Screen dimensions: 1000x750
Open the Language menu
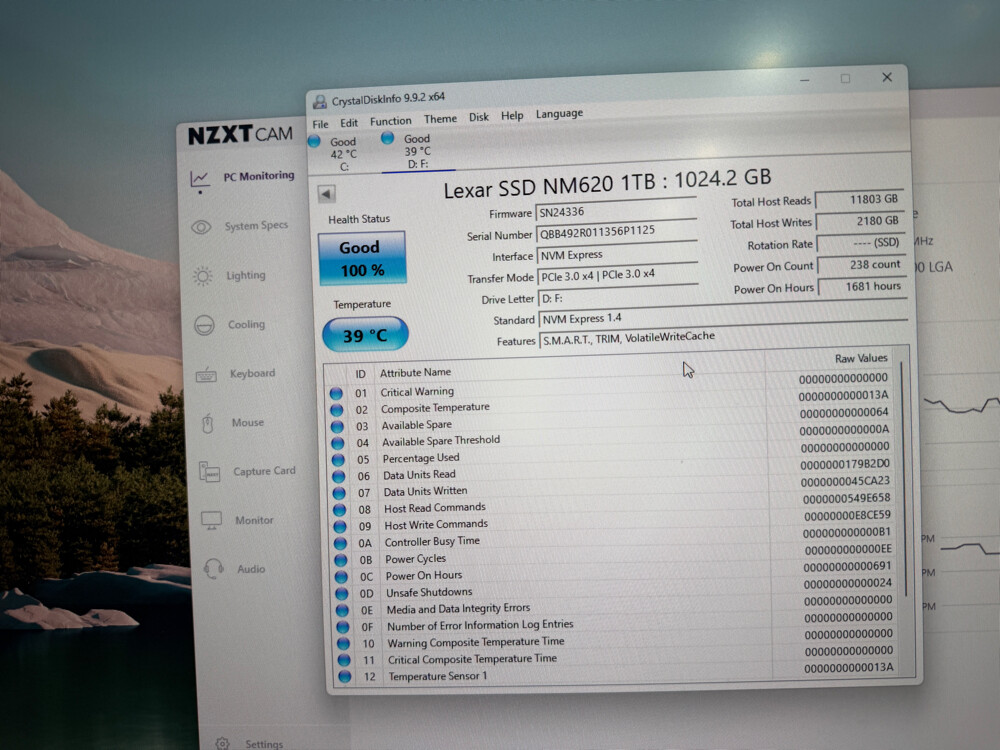(x=559, y=114)
